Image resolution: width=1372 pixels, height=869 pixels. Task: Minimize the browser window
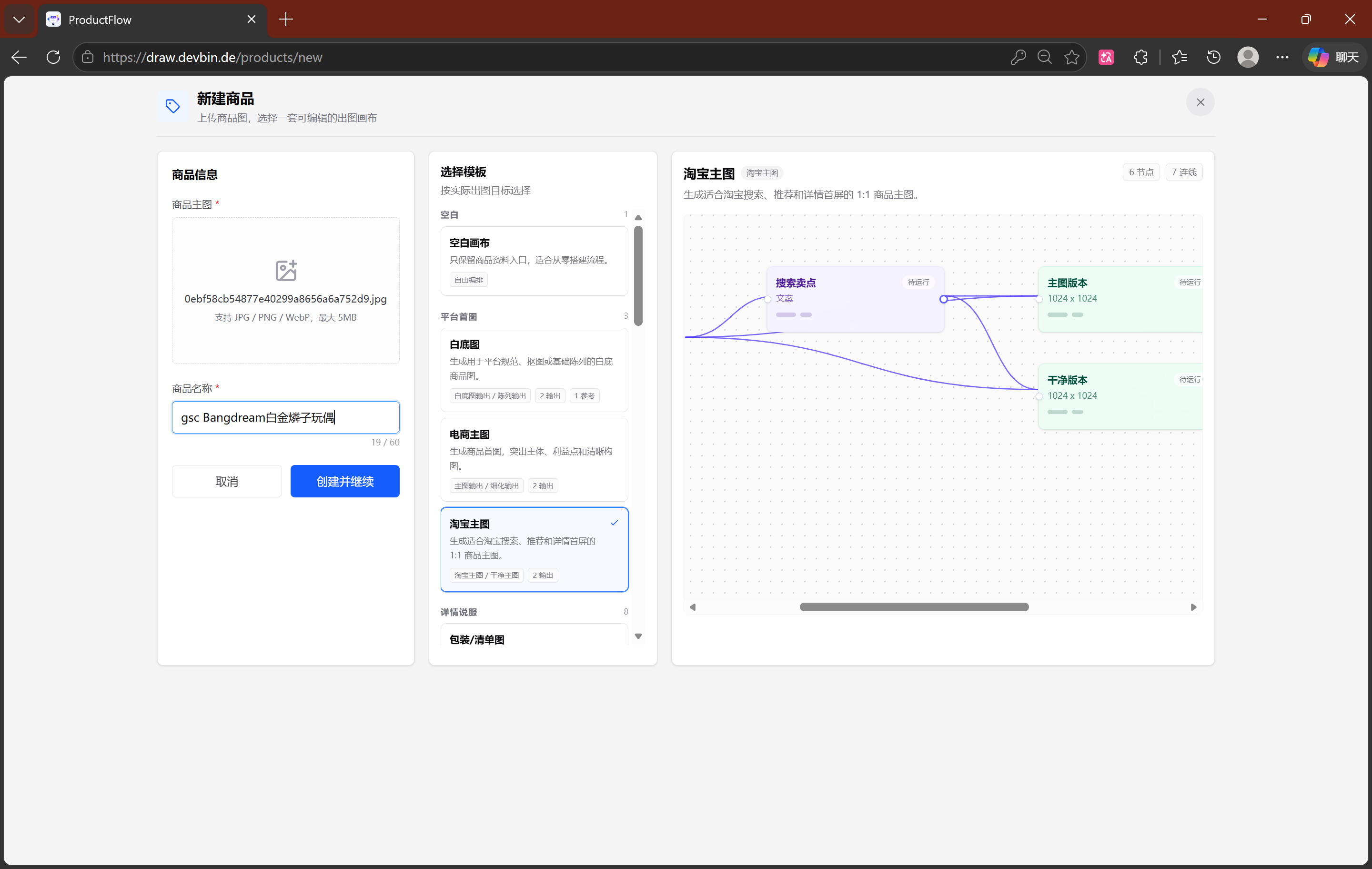coord(1262,20)
